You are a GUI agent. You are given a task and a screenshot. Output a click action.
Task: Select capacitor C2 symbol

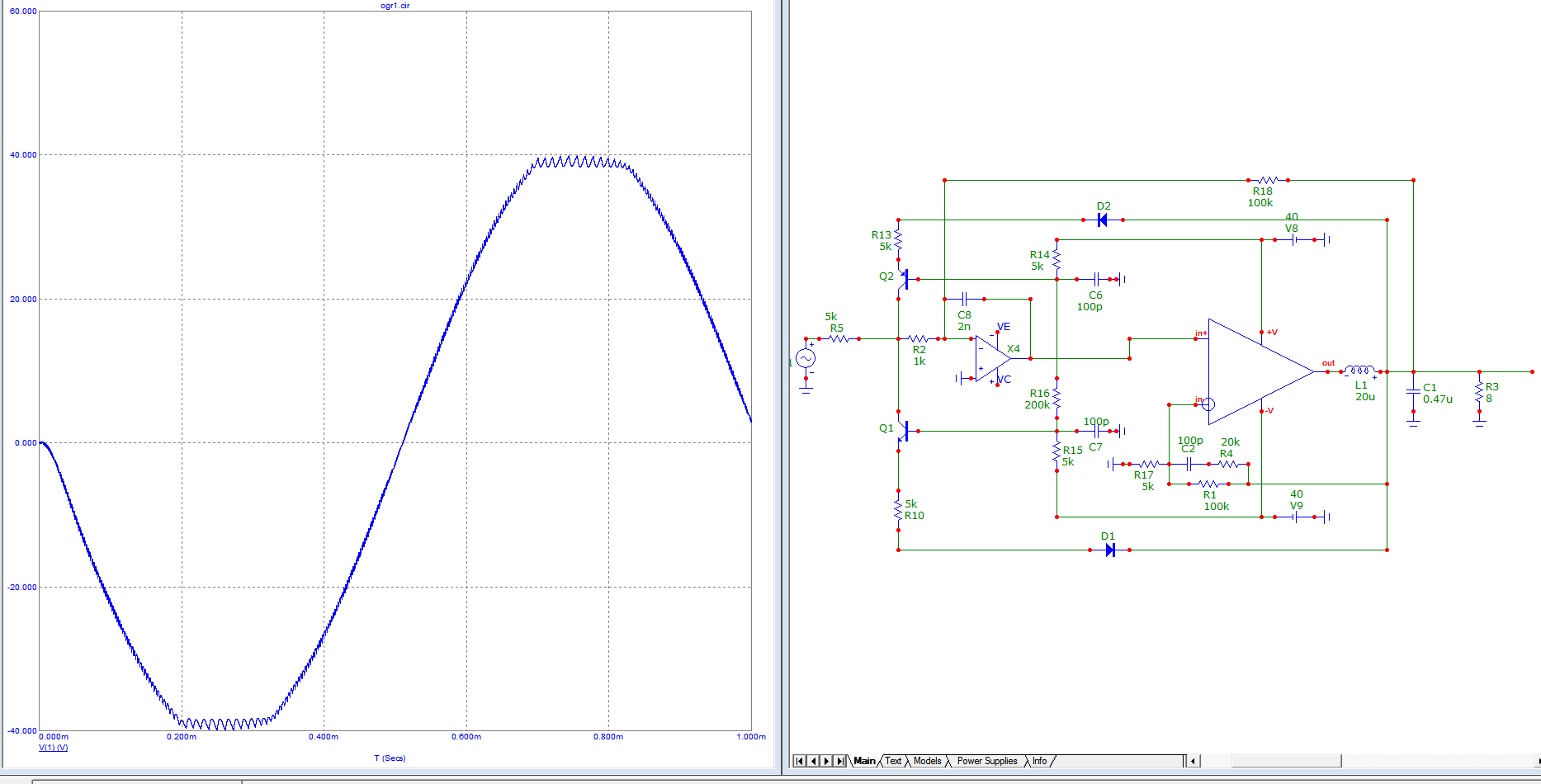pos(1189,464)
